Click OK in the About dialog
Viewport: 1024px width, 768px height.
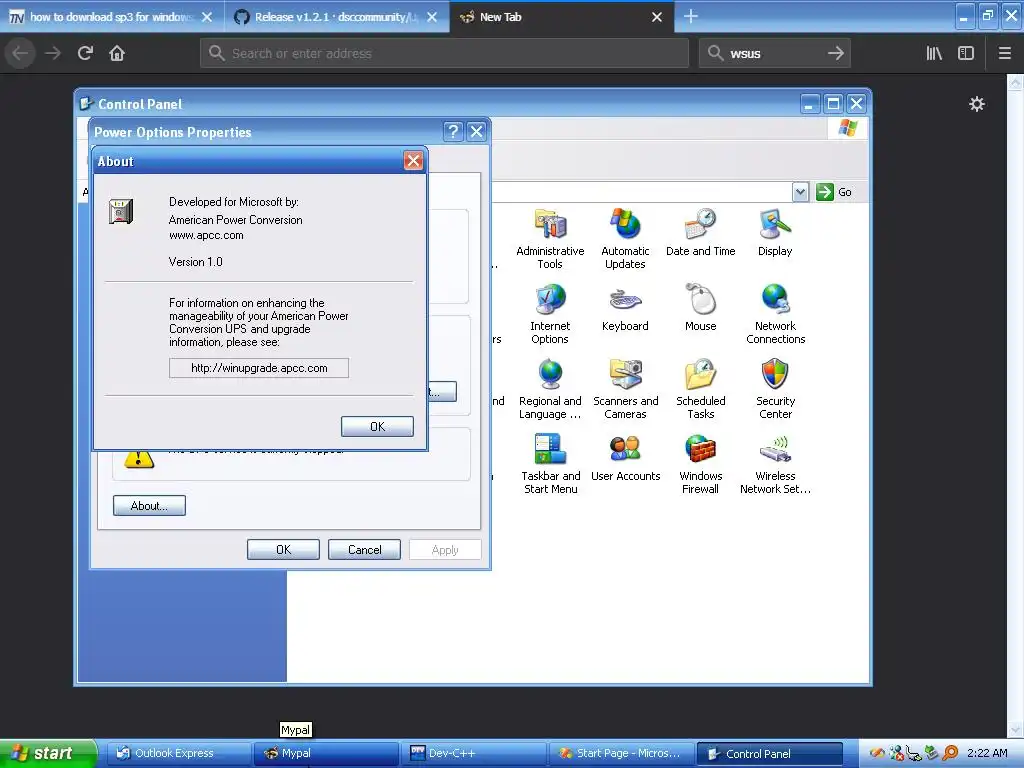pyautogui.click(x=377, y=426)
